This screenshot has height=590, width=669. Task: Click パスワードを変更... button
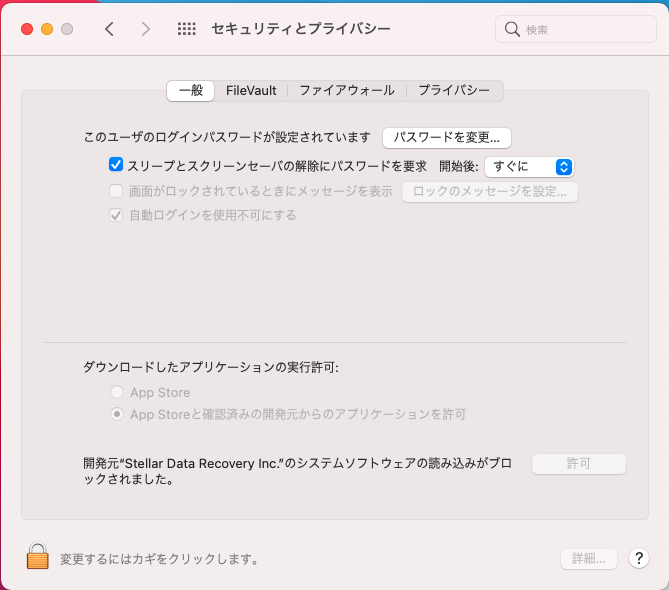click(447, 138)
